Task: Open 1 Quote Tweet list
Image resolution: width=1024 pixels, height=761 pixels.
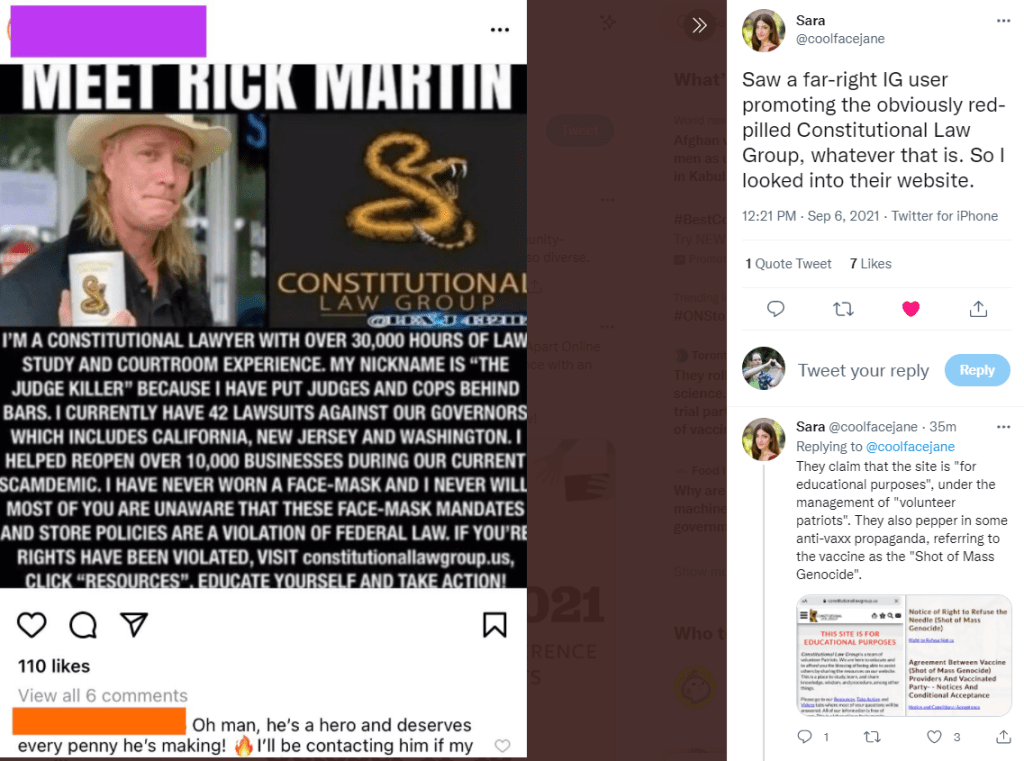Action: tap(788, 263)
